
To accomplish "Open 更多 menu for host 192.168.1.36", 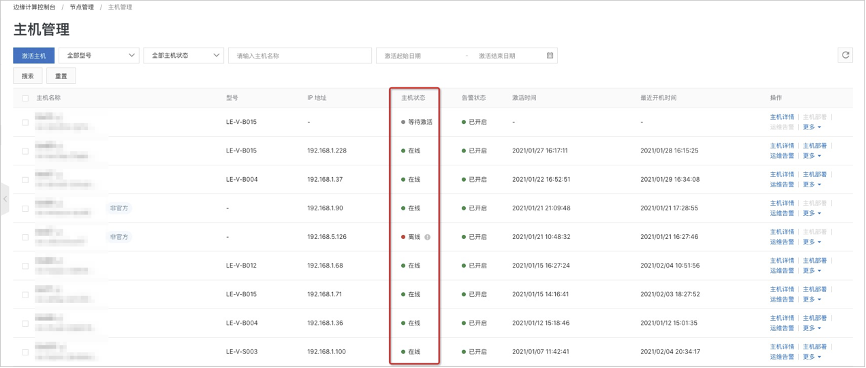I will point(812,328).
